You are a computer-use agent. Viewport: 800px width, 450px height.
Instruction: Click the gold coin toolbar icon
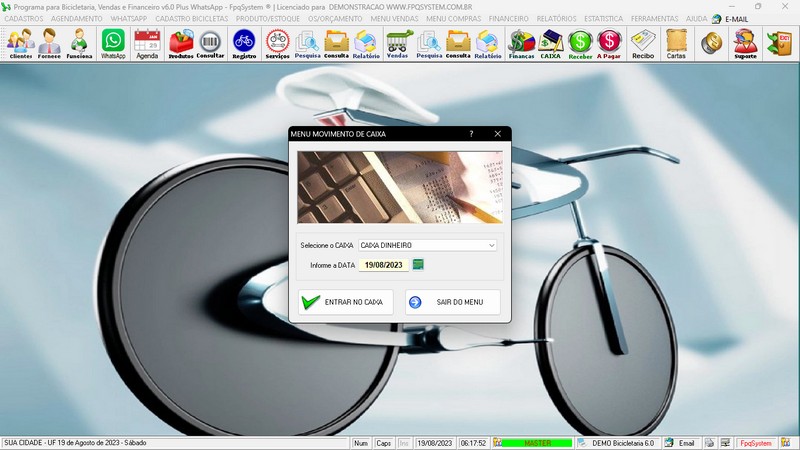tap(711, 43)
